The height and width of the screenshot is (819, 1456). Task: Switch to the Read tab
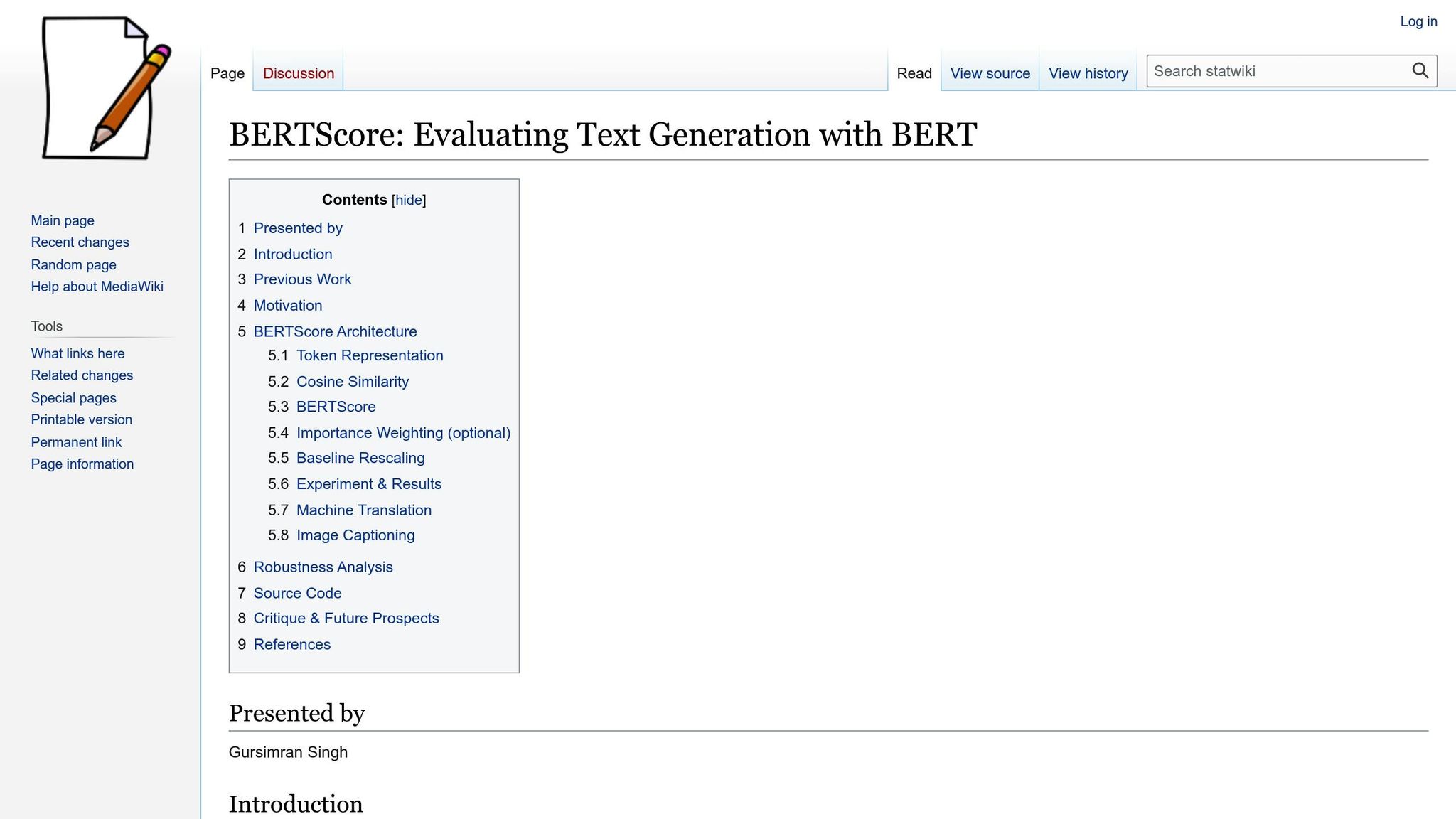[914, 73]
